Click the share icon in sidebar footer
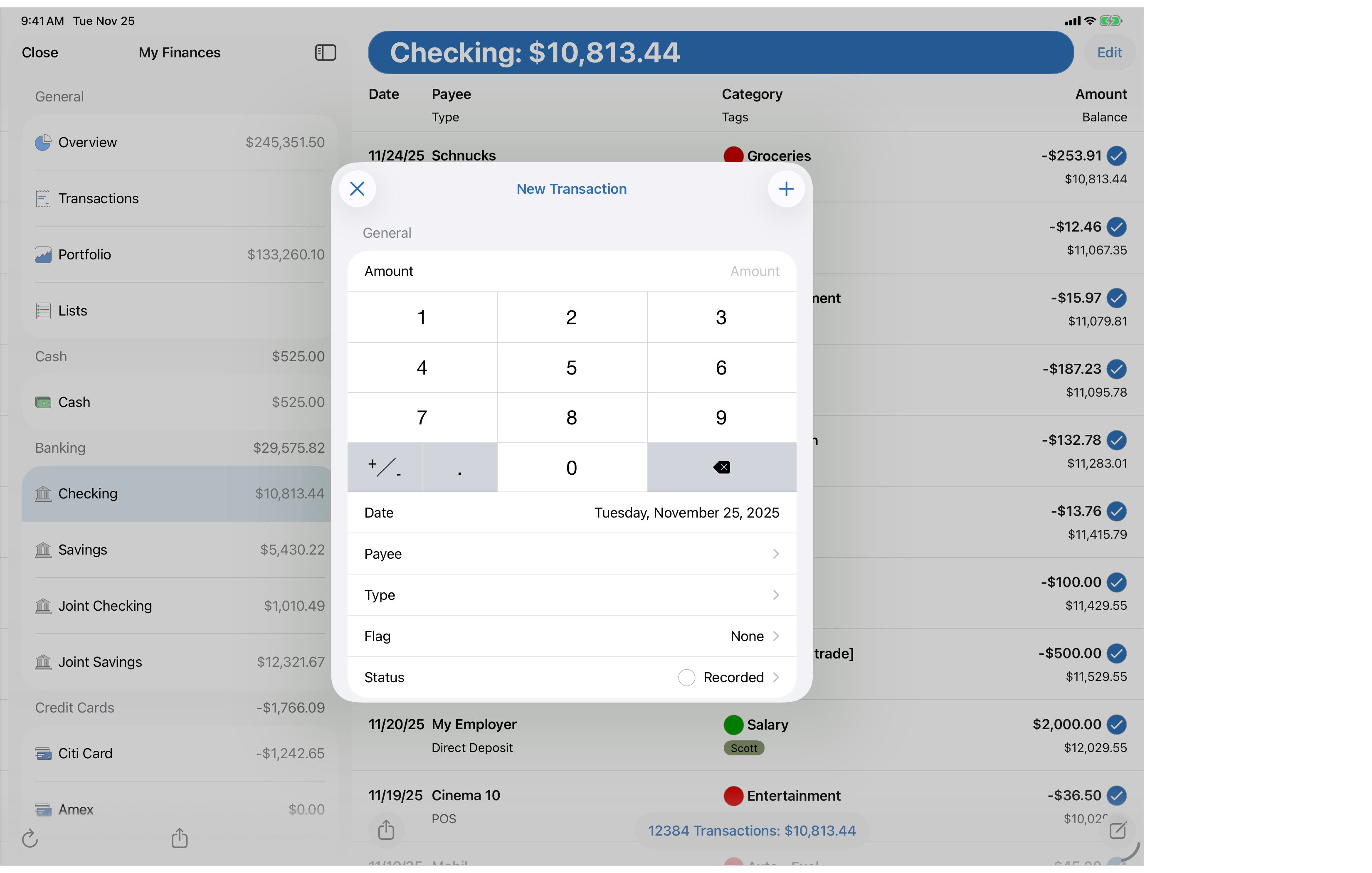Screen dimensions: 1372x873 point(180,838)
